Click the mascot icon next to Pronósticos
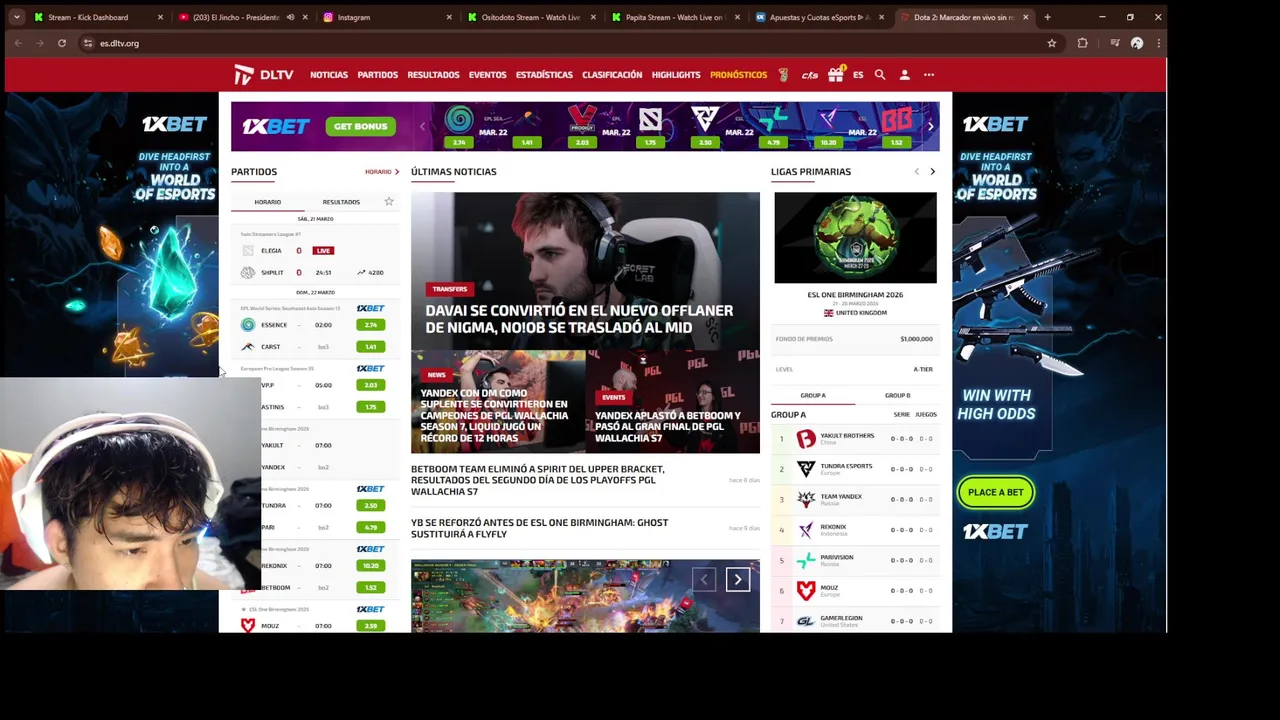1280x720 pixels. (x=783, y=75)
